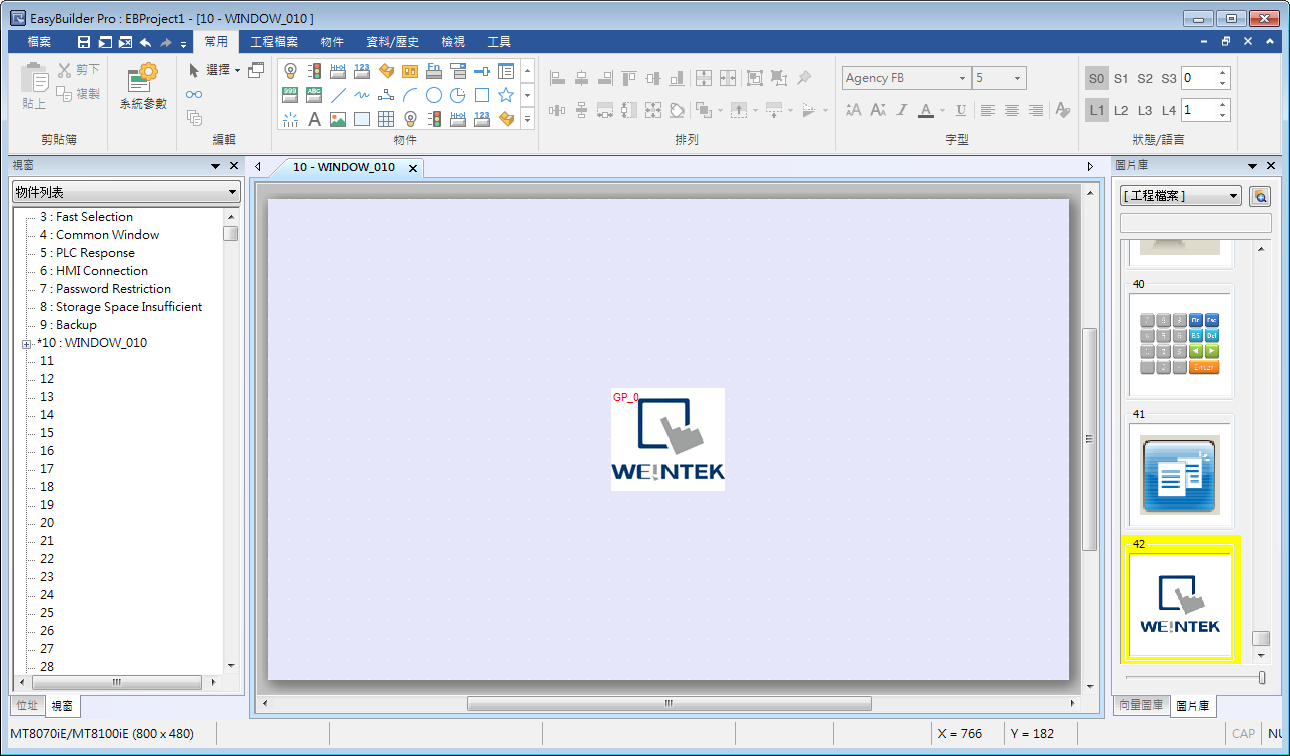Screen dimensions: 1290x756
Task: Open the 物件列表 dropdown
Action: pyautogui.click(x=126, y=192)
